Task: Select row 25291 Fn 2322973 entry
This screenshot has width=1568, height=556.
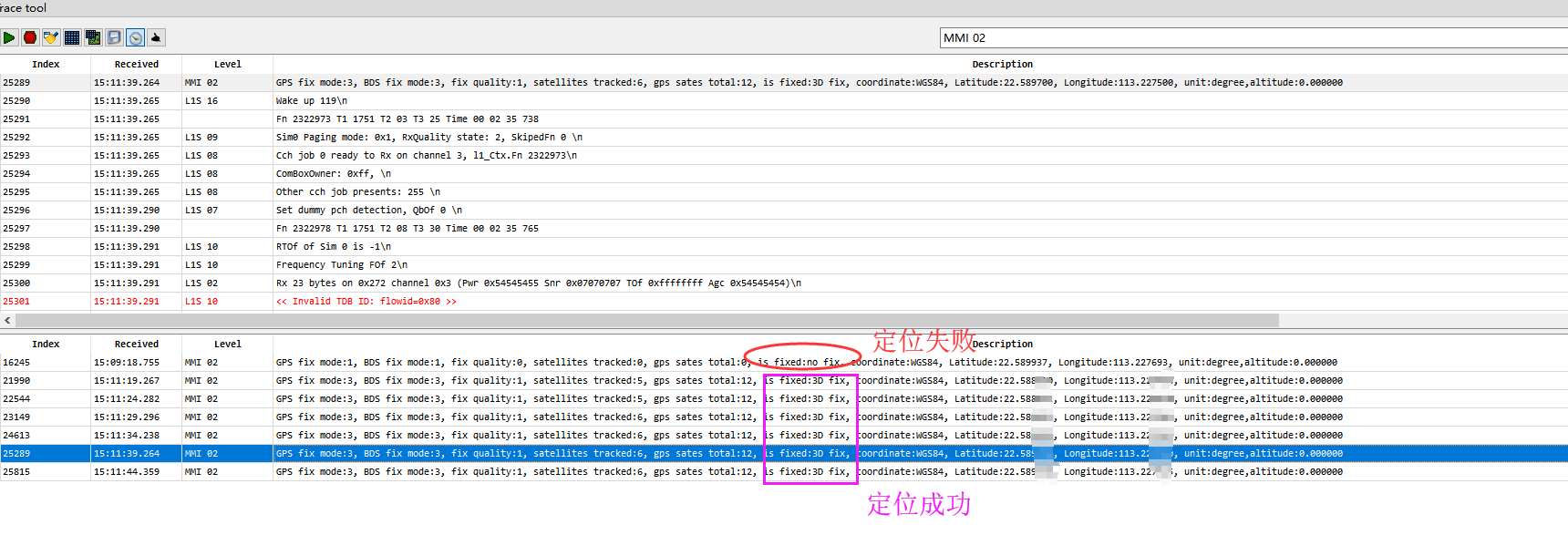Action: coord(784,119)
